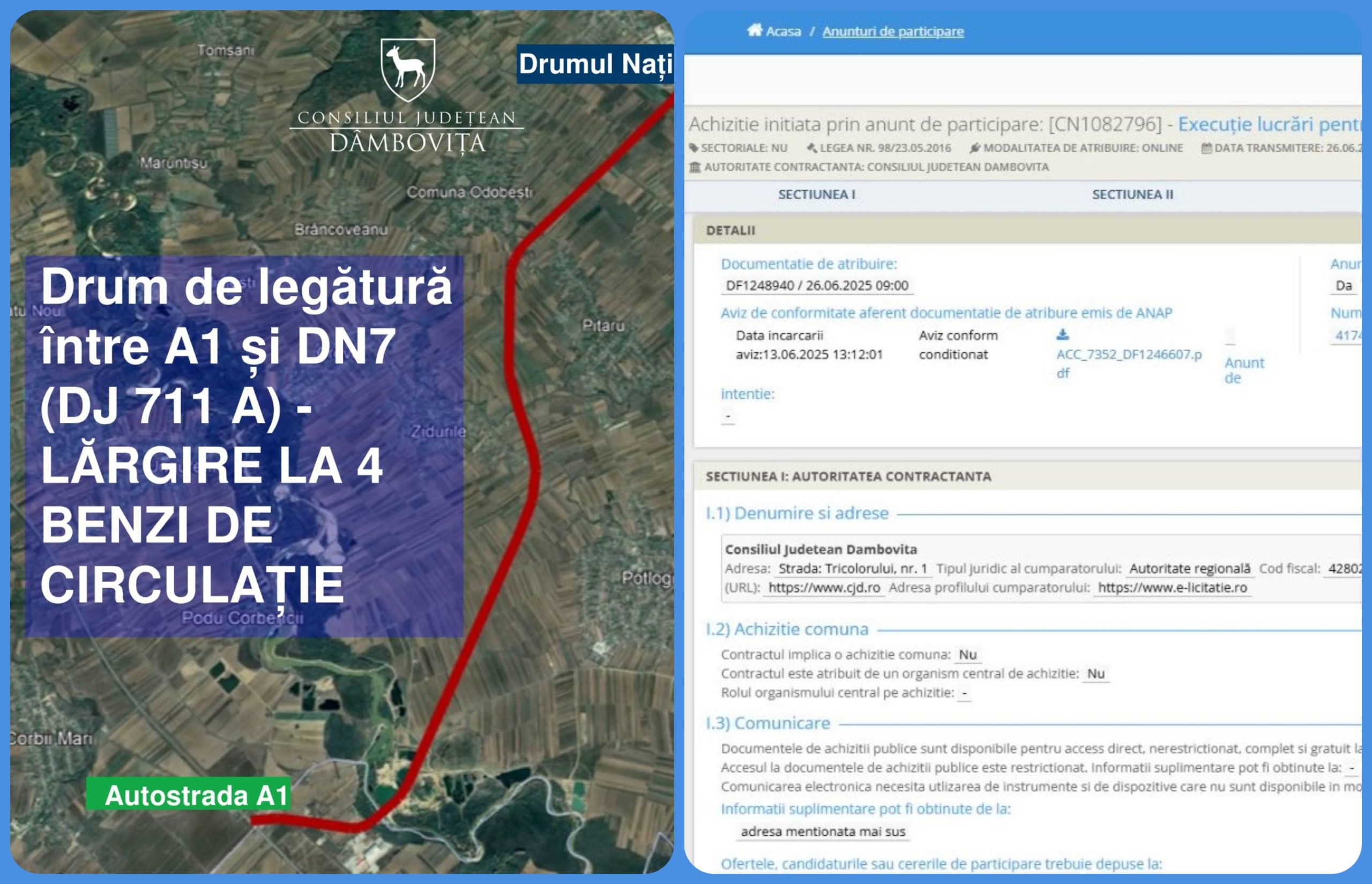
Task: Click the Aviz de conformitate ANAP heading
Action: [946, 313]
